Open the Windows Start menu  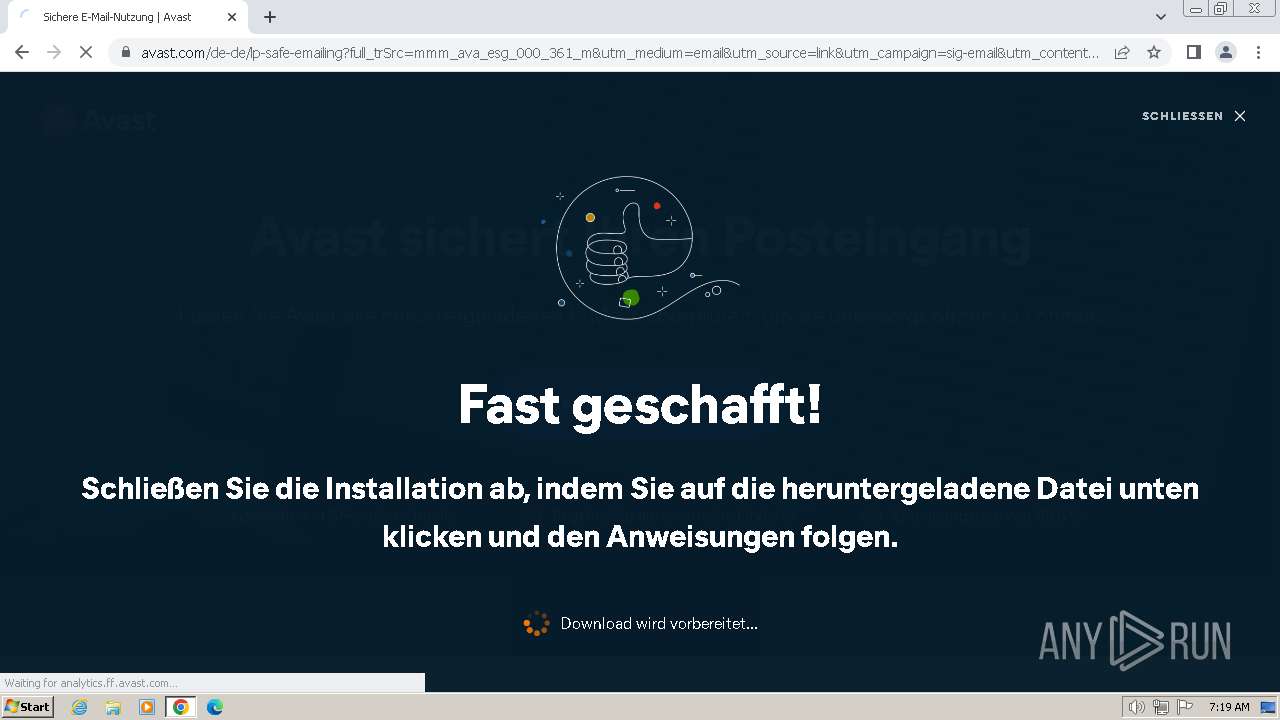[27, 707]
